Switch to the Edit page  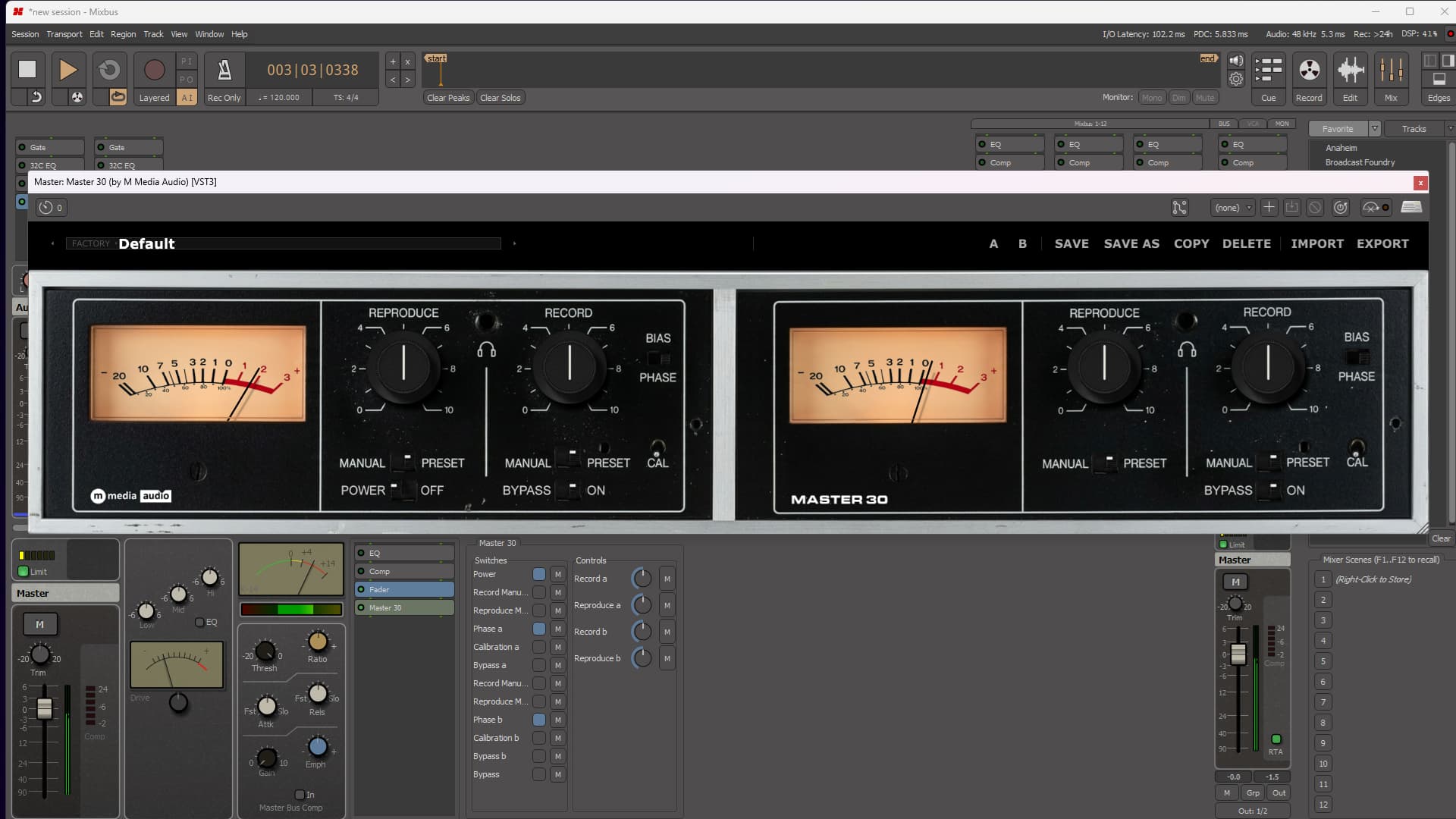coord(1350,78)
